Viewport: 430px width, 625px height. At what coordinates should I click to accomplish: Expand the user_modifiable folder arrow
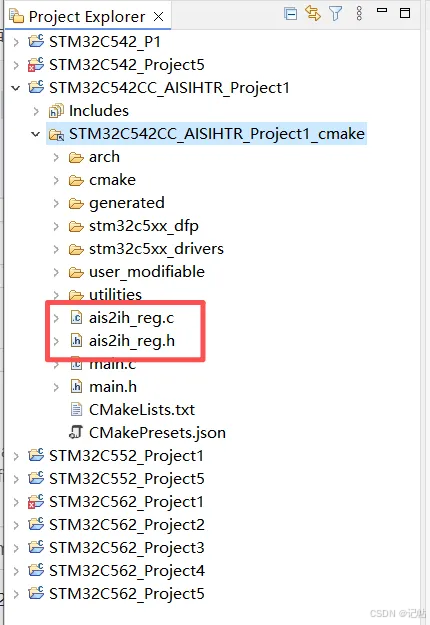click(x=56, y=273)
